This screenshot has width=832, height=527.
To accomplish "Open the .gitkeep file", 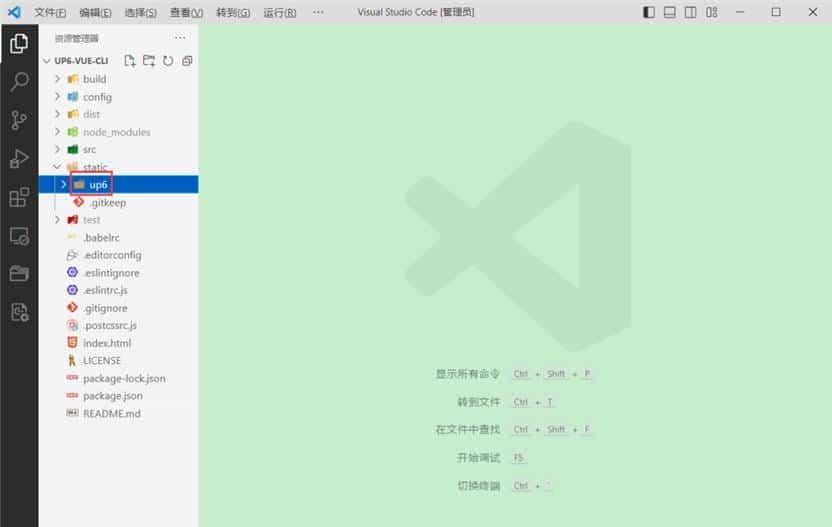I will click(x=107, y=202).
